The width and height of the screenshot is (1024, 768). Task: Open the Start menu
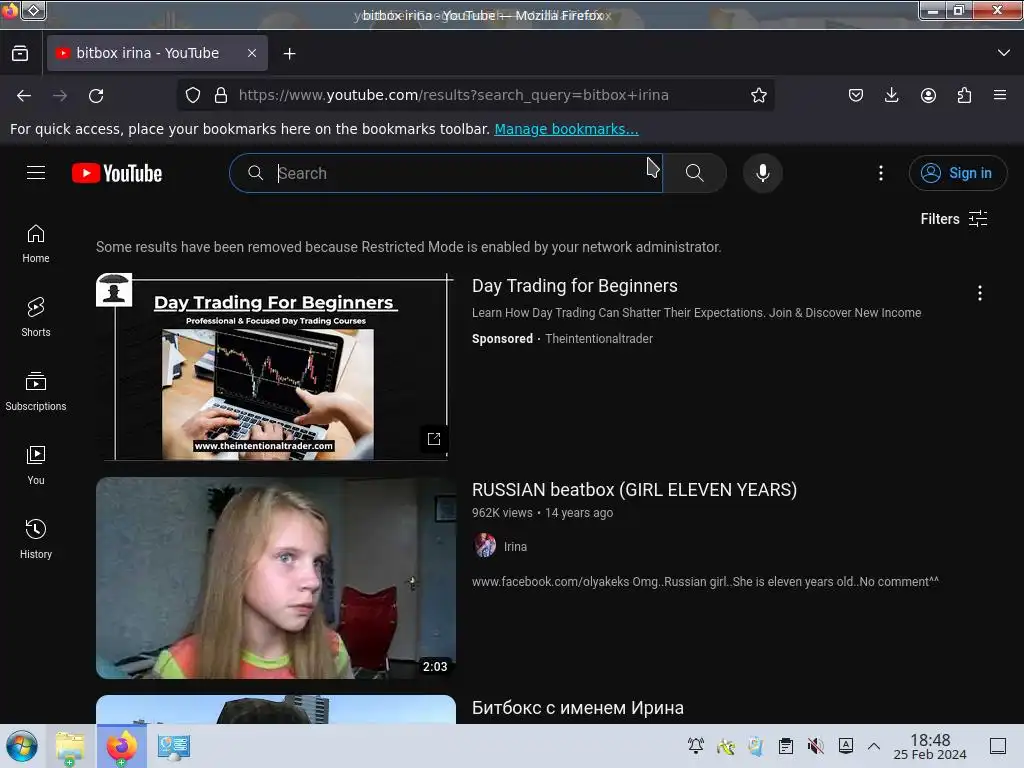click(22, 746)
